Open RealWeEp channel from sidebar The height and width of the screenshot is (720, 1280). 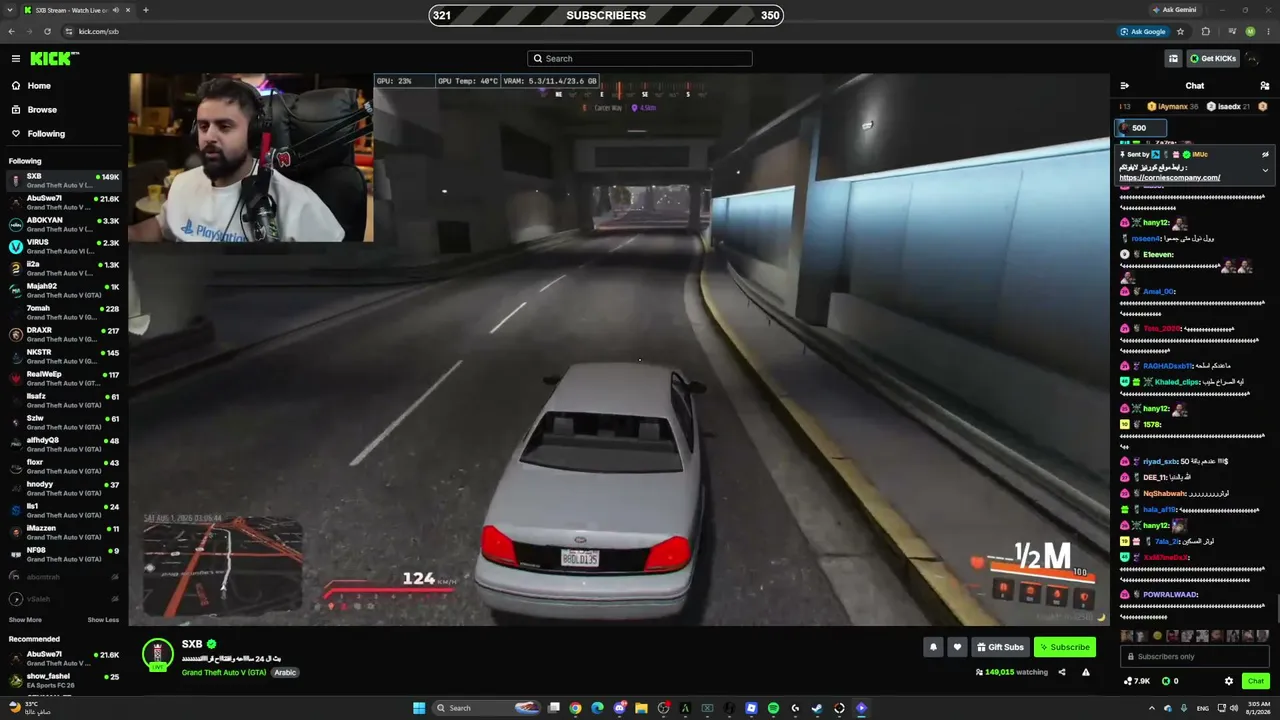64,379
